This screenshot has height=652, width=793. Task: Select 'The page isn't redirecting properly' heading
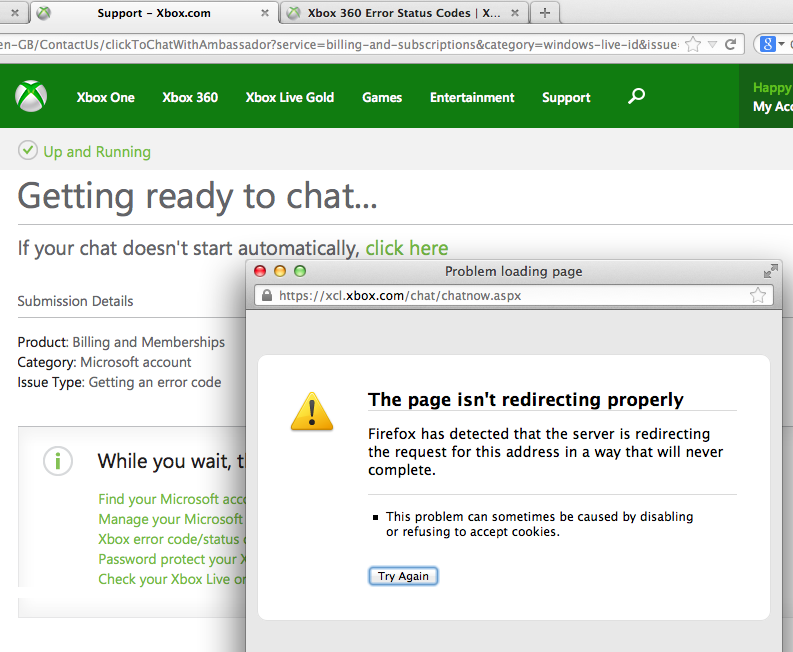tap(525, 400)
